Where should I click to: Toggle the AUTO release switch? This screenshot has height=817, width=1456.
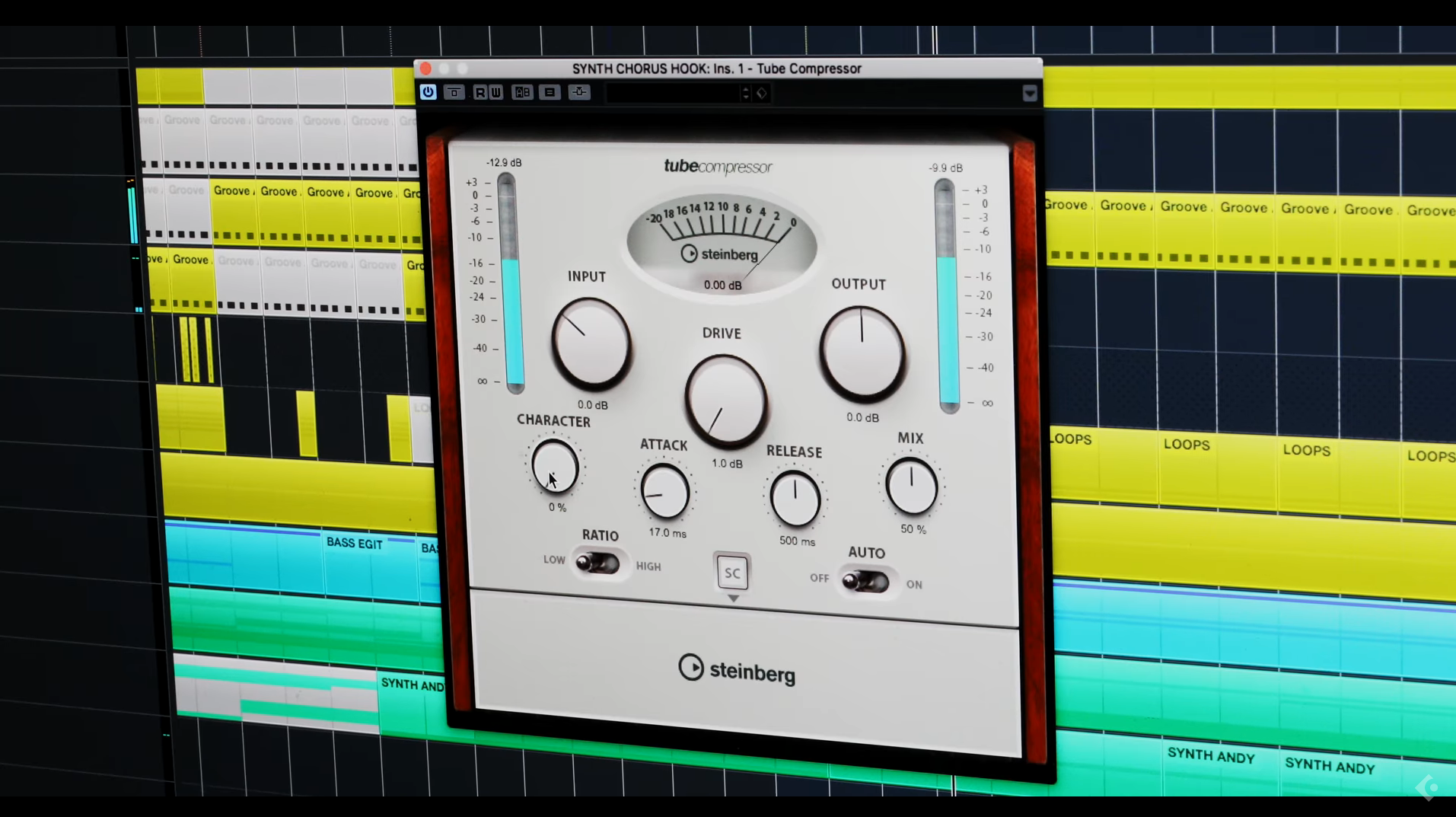coord(865,582)
